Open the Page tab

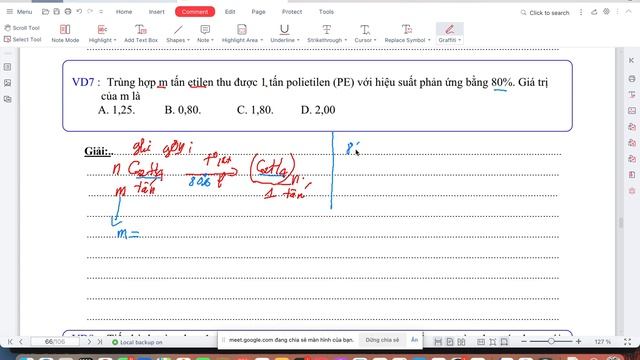point(258,12)
